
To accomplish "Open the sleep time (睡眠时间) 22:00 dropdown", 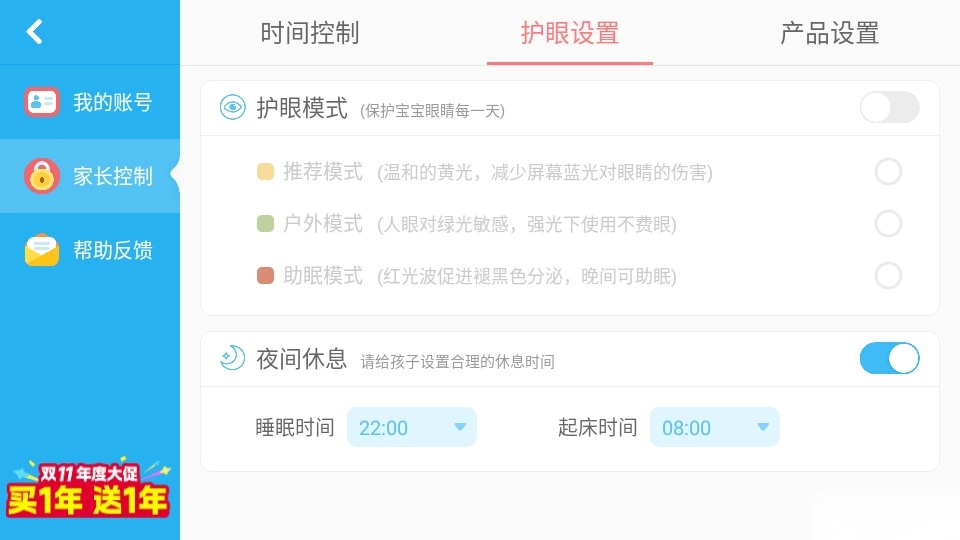I will click(x=412, y=427).
